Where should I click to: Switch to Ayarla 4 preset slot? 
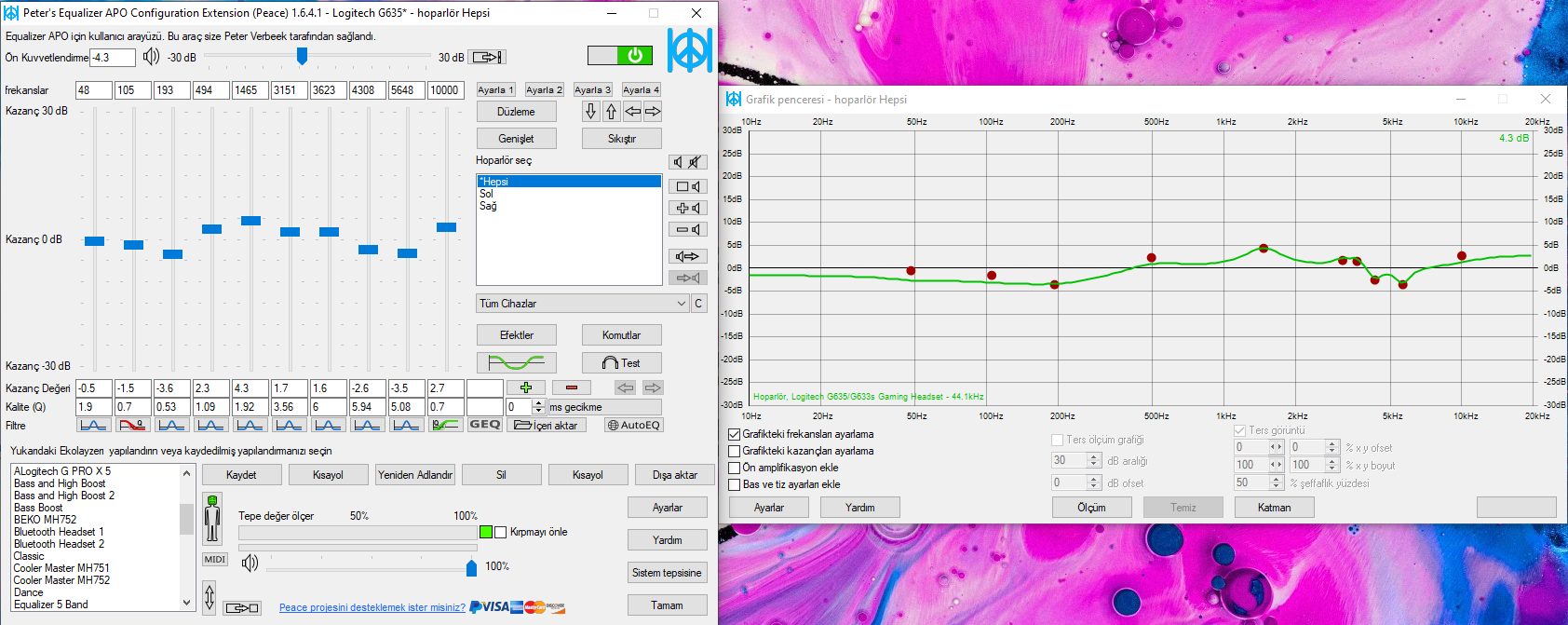pyautogui.click(x=641, y=89)
